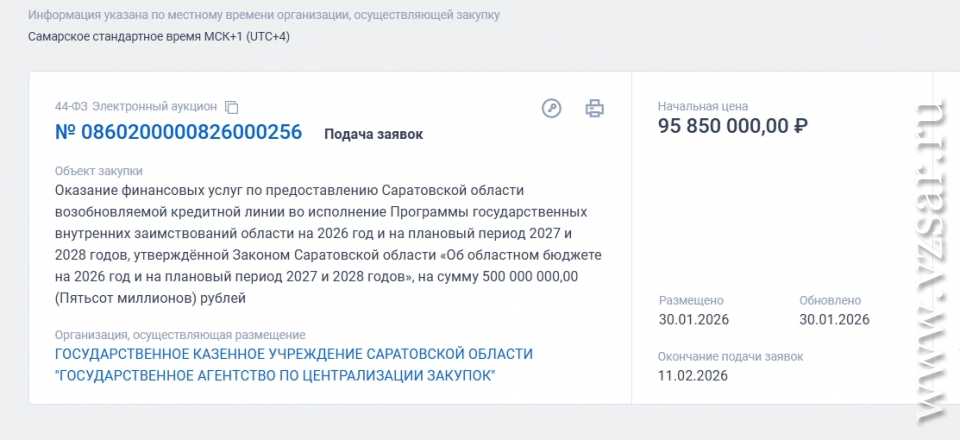Select the starting price 95 850 000,00 ₽
Image resolution: width=960 pixels, height=440 pixels.
[724, 126]
